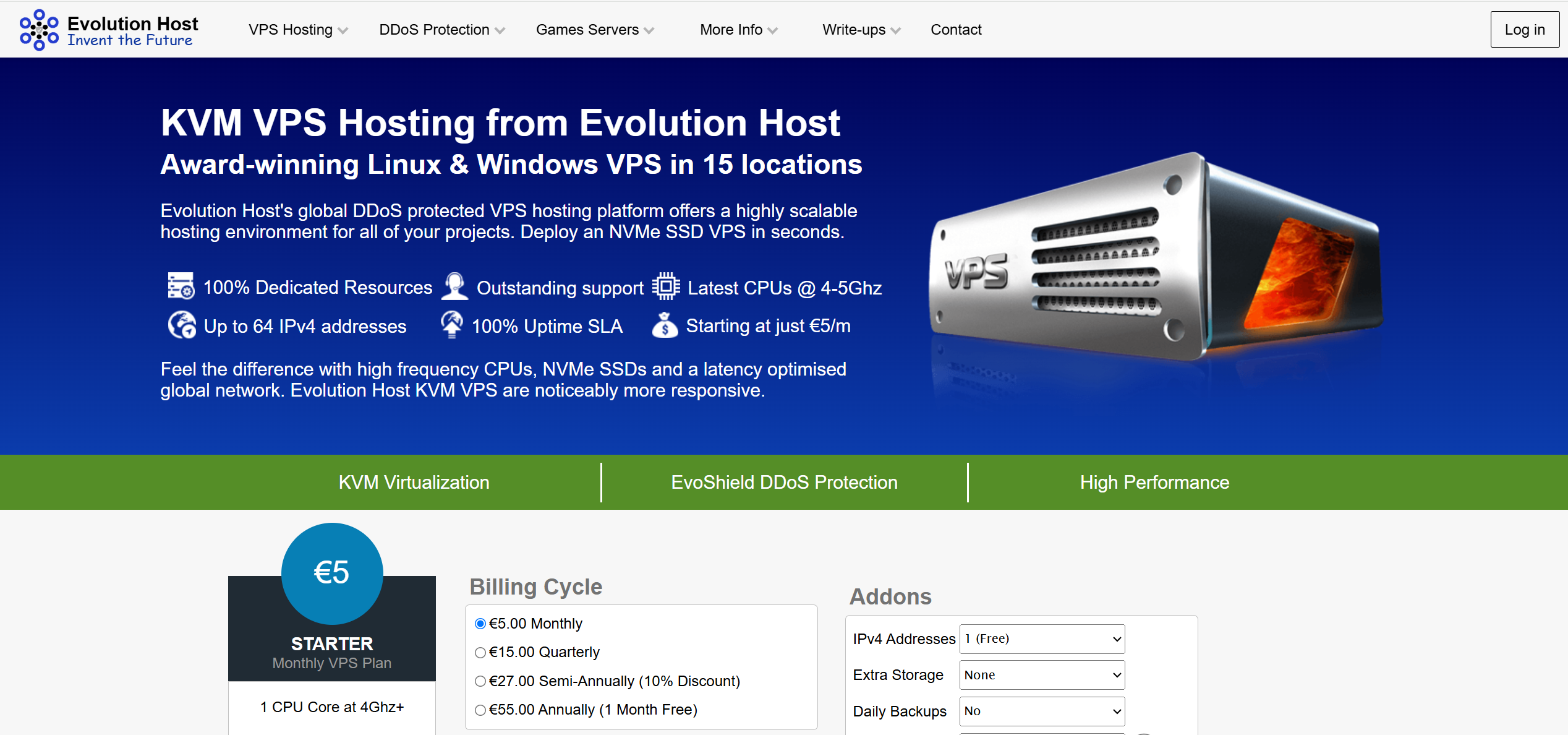Viewport: 1568px width, 735px height.
Task: Expand the More Info menu
Action: pos(739,30)
